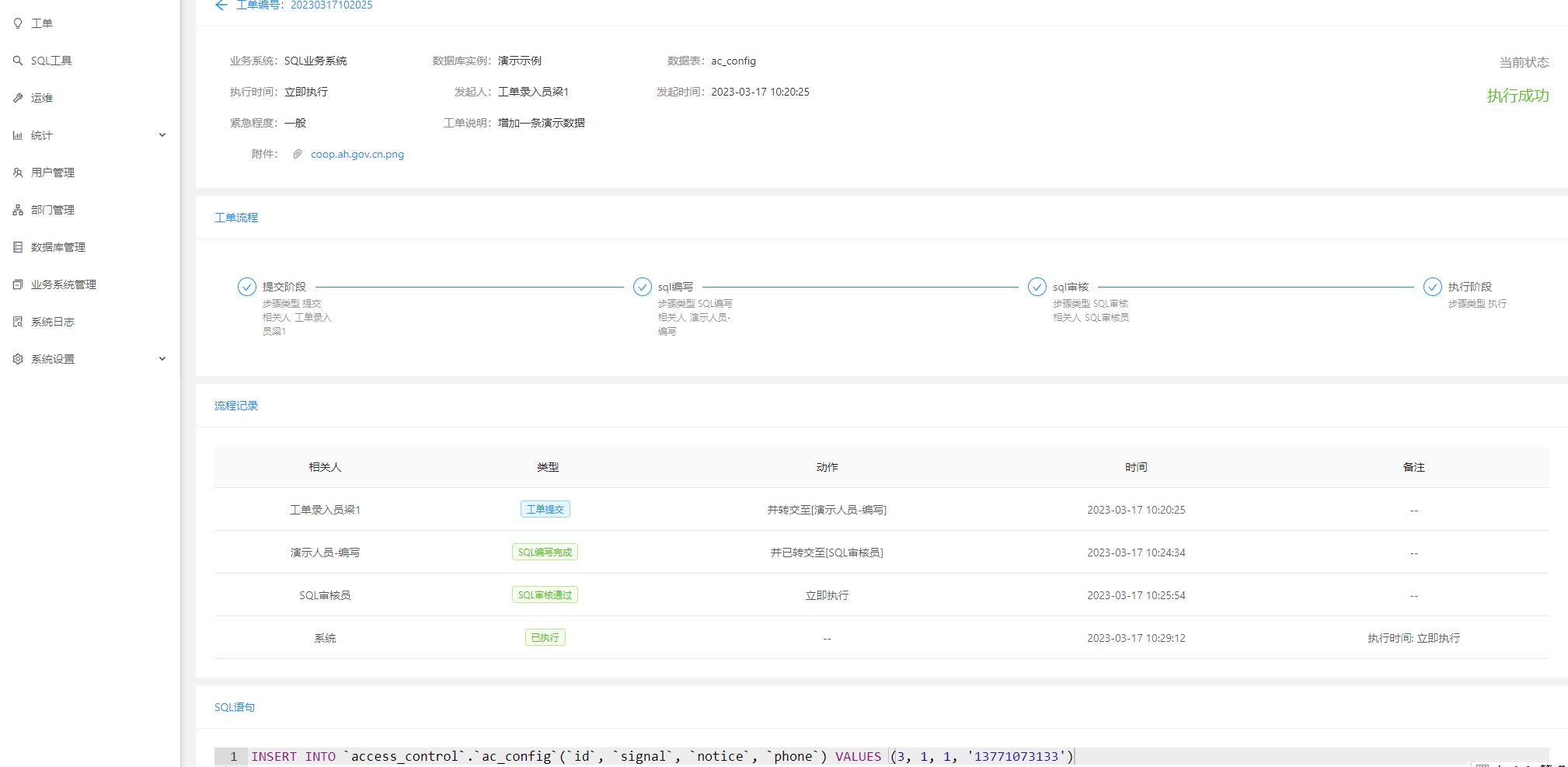The height and width of the screenshot is (767, 1568).
Task: Click the 提交阶段 step check icon
Action: (x=246, y=287)
